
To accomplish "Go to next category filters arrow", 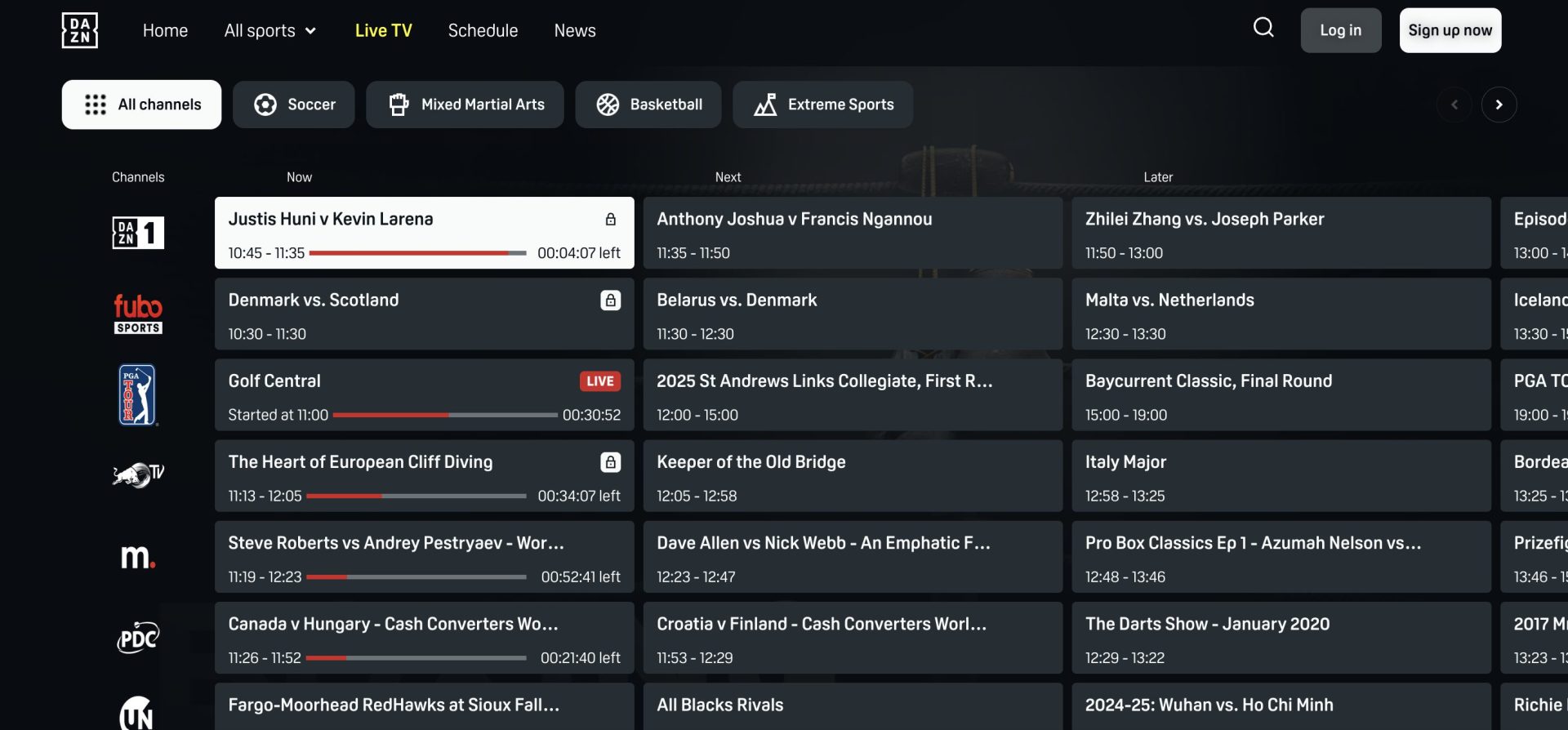I will tap(1499, 105).
